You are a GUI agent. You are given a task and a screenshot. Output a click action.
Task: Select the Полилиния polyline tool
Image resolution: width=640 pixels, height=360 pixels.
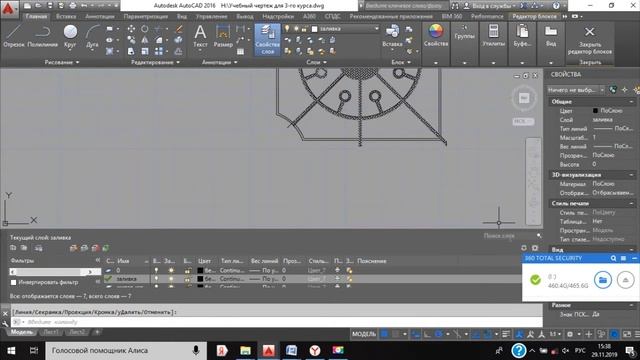coord(42,36)
